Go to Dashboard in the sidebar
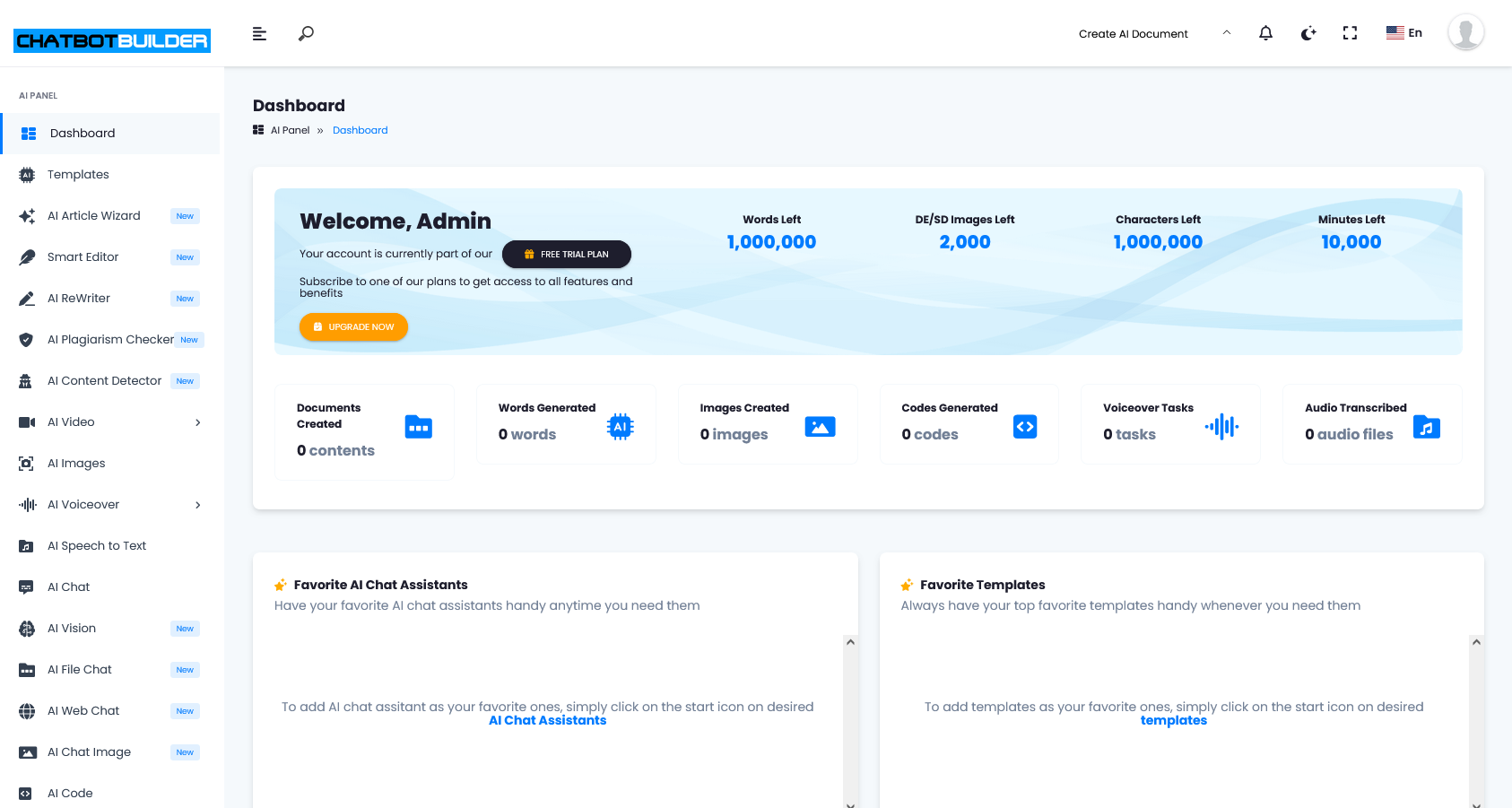The height and width of the screenshot is (808, 1512). pos(83,133)
